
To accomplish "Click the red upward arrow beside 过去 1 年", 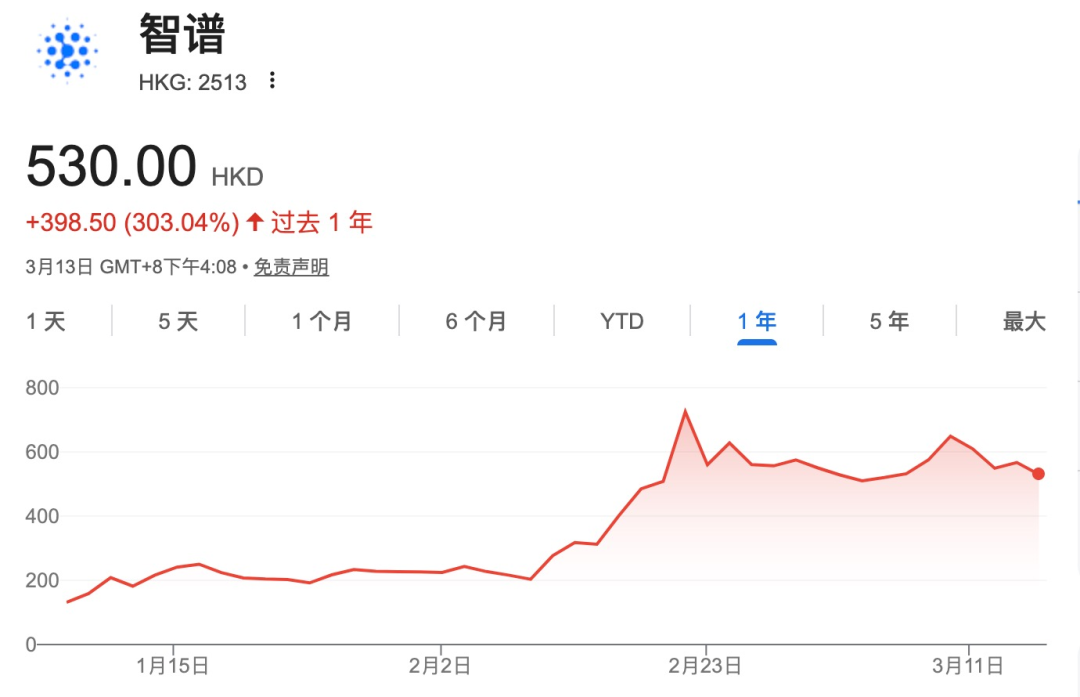I will 256,221.
